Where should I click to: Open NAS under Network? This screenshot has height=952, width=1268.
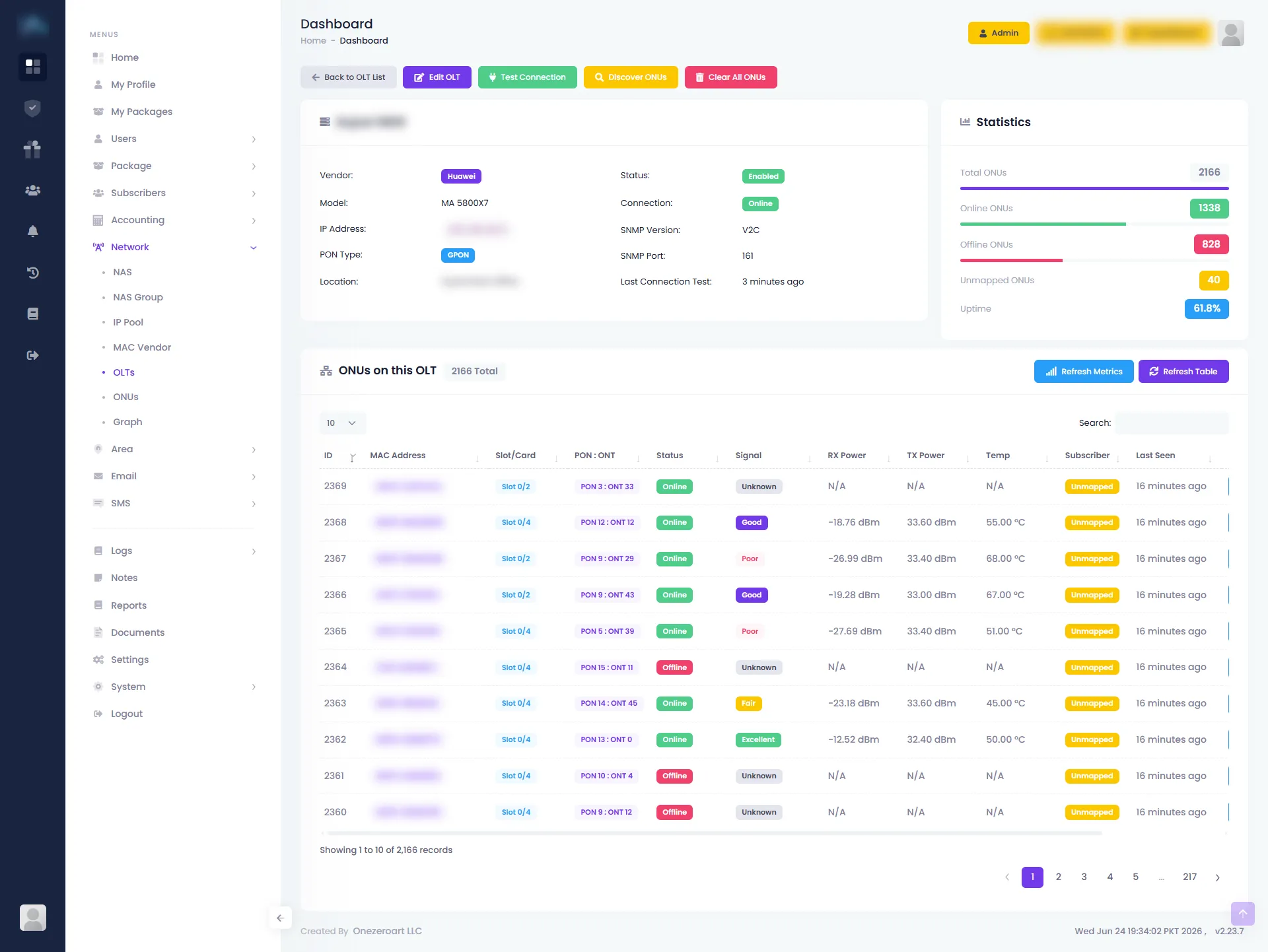[x=122, y=272]
